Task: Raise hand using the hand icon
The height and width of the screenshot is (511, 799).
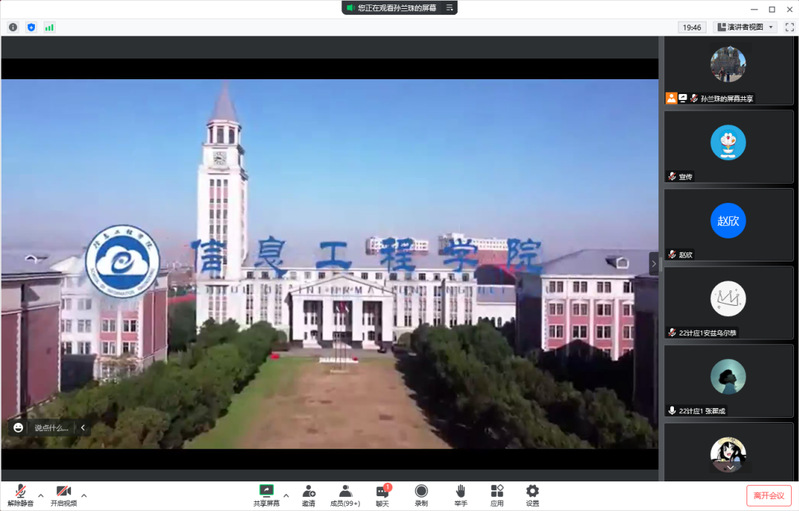Action: tap(460, 491)
